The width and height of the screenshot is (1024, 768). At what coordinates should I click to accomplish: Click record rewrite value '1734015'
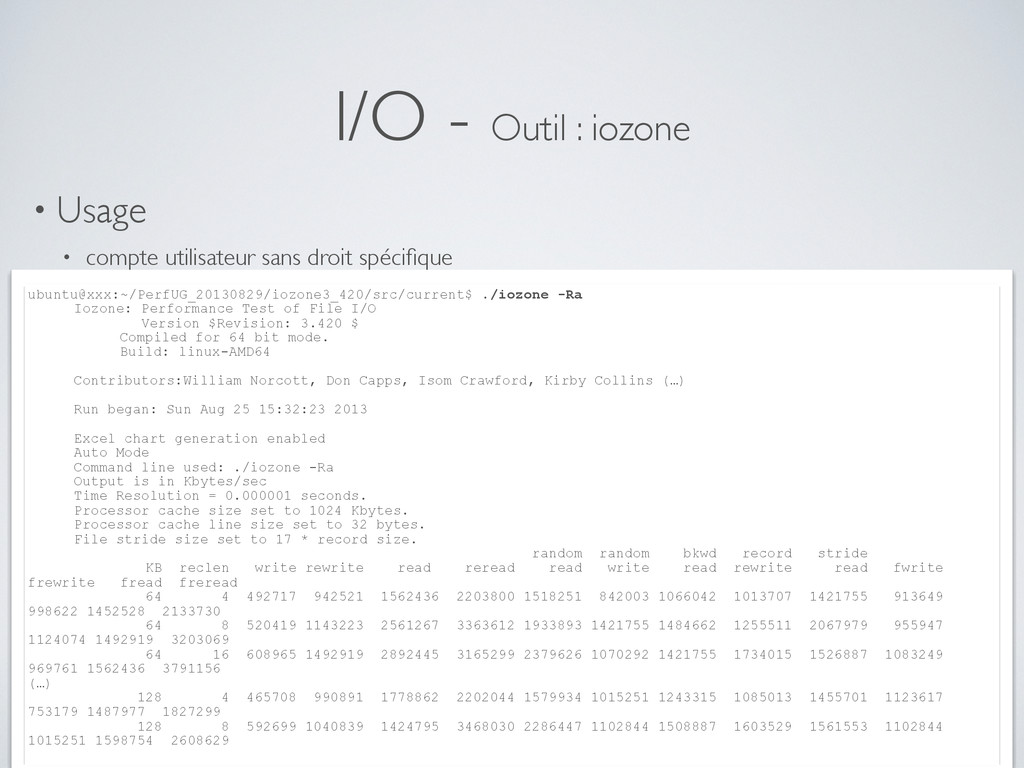click(762, 655)
